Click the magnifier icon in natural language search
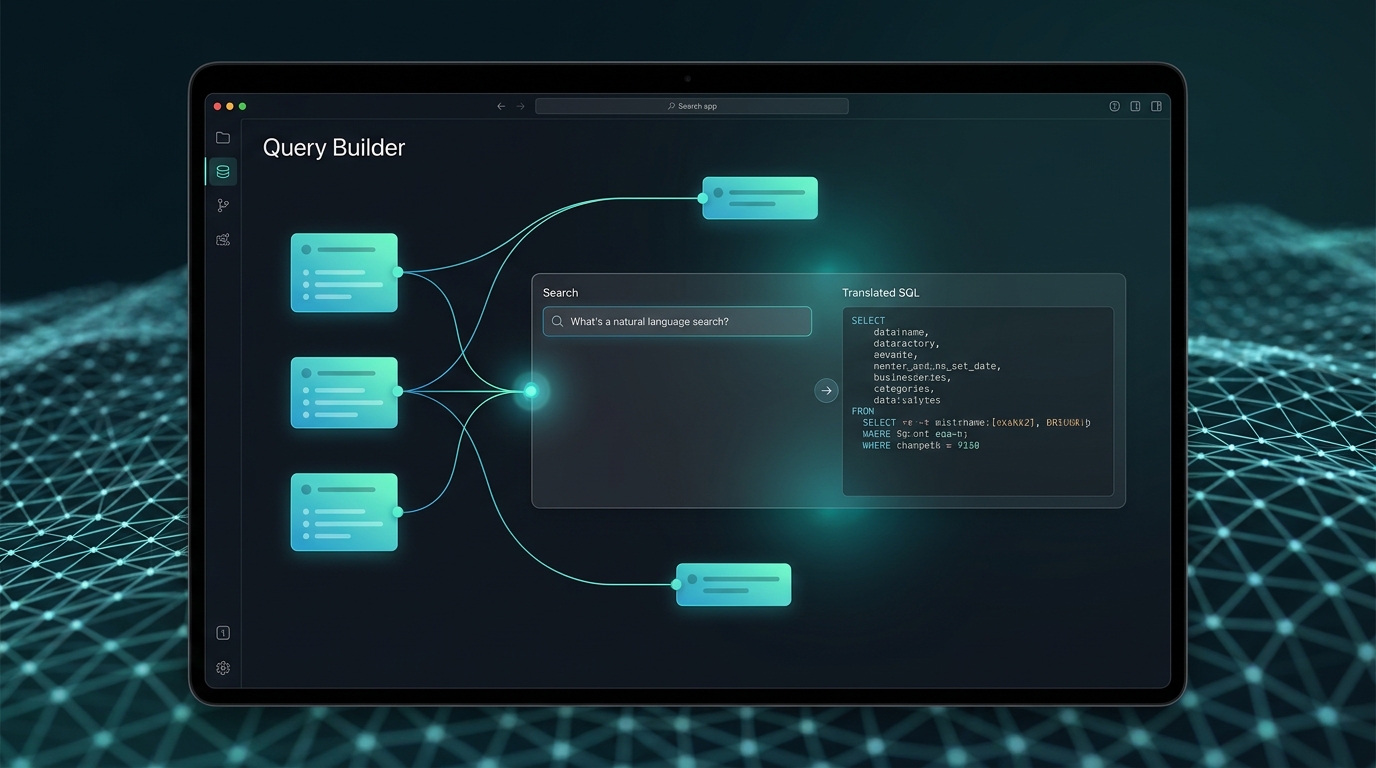The width and height of the screenshot is (1376, 768). 558,322
